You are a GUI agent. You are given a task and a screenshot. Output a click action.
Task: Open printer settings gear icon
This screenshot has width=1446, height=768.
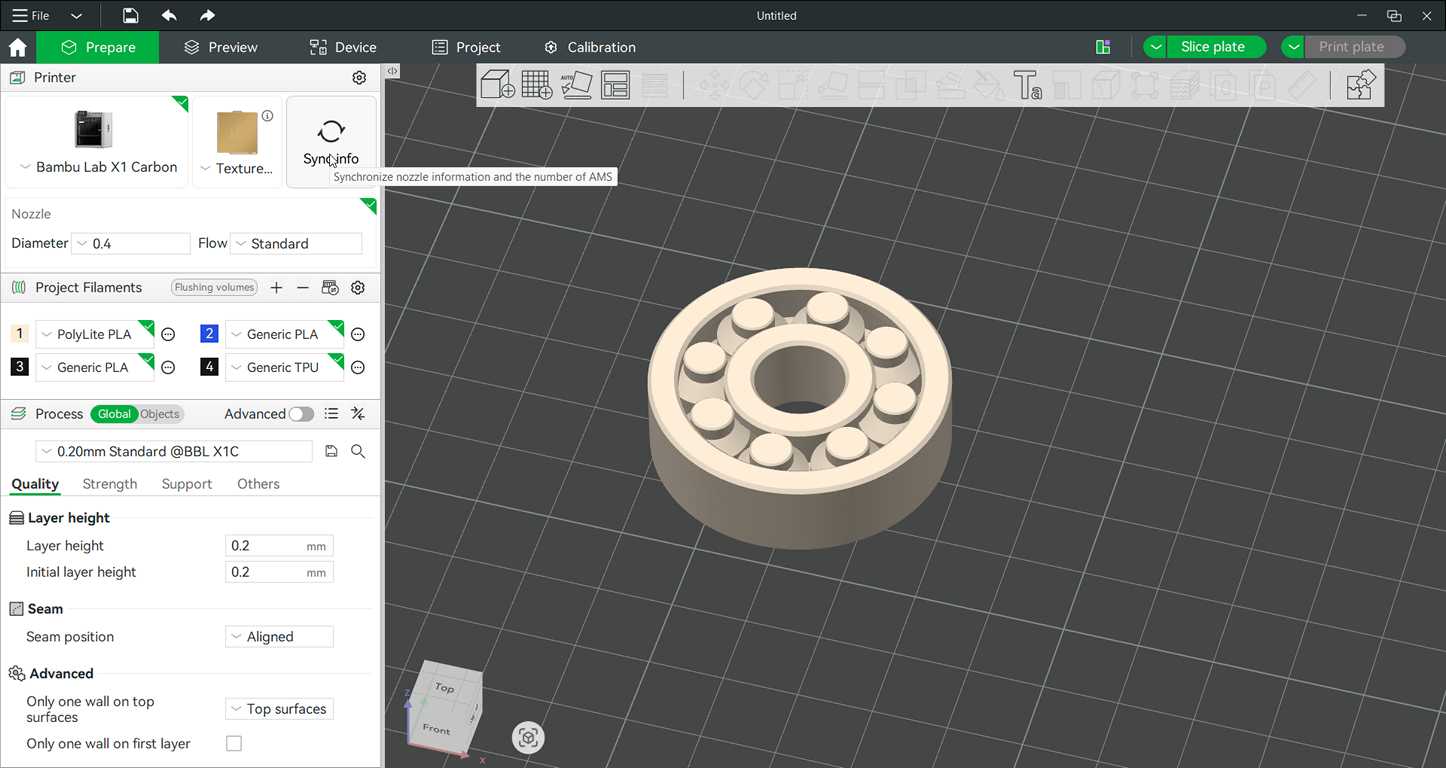tap(359, 77)
